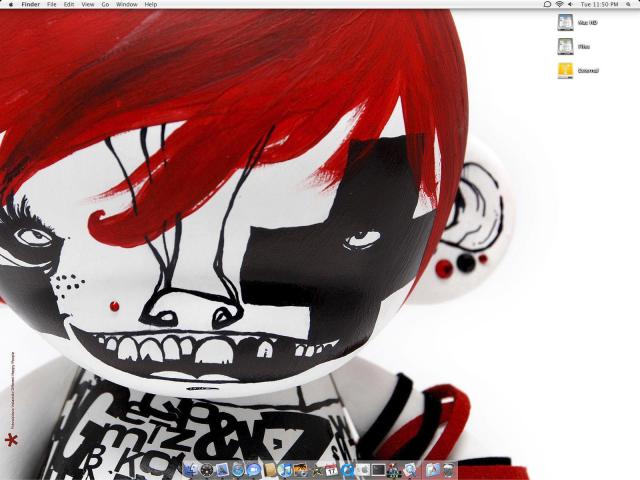Open Dashboard gauge icon in Dock
The width and height of the screenshot is (640, 480).
pos(207,470)
